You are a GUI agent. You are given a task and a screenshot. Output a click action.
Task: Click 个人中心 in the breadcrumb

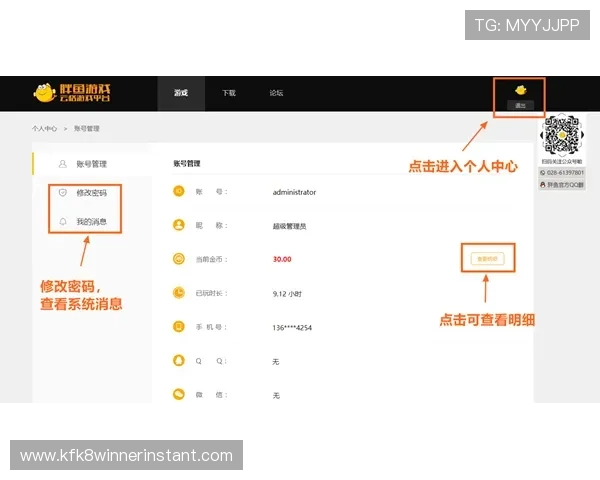coord(44,129)
